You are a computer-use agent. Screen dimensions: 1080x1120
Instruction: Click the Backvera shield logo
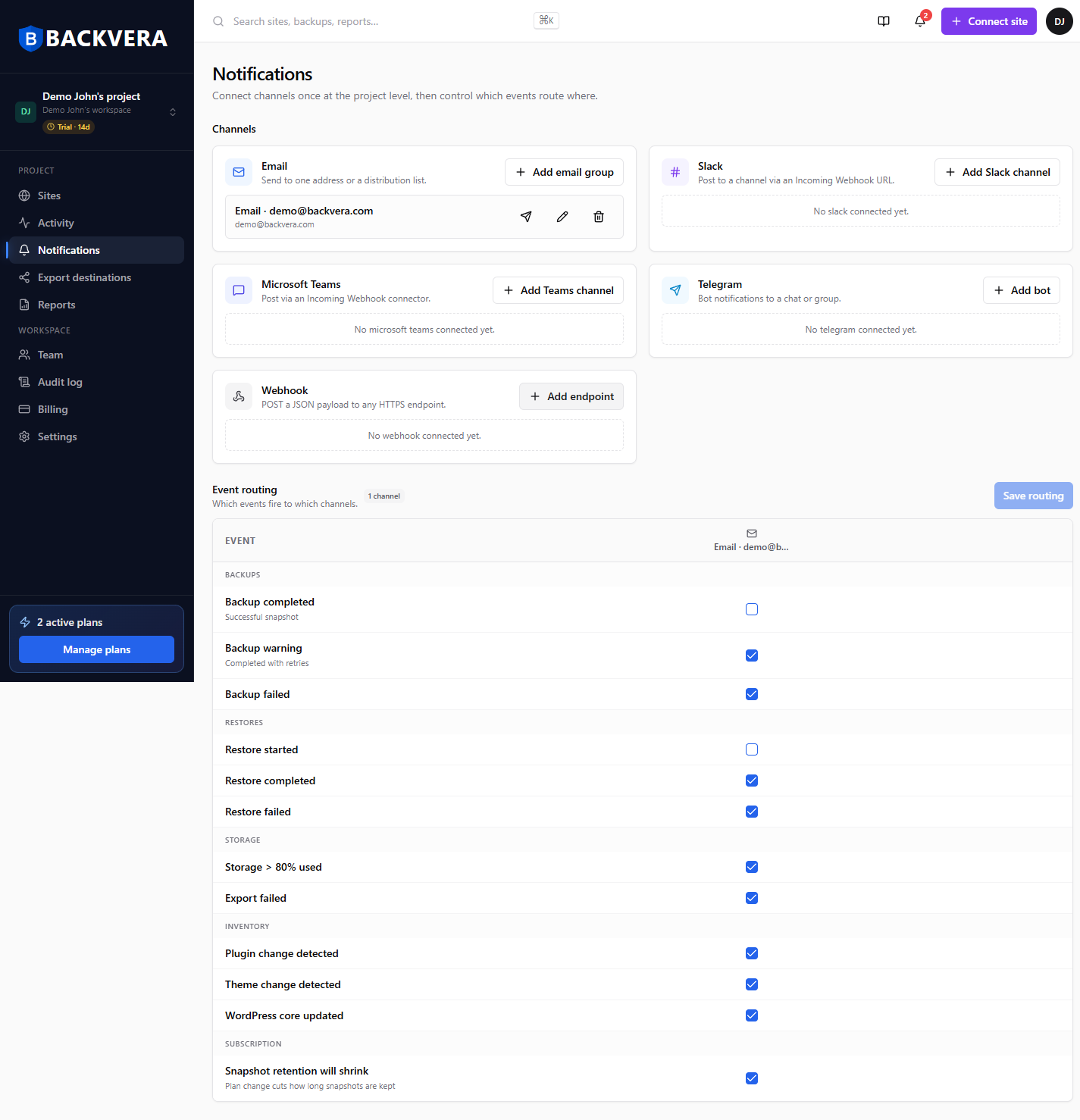[x=30, y=38]
